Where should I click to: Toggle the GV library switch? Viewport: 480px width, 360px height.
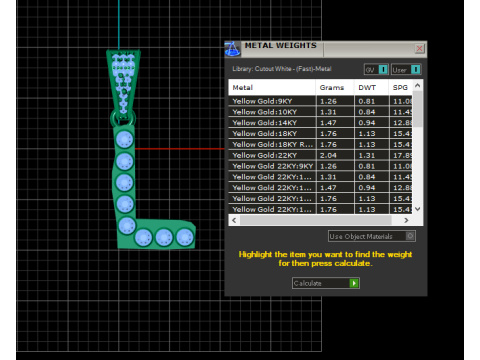pyautogui.click(x=376, y=69)
